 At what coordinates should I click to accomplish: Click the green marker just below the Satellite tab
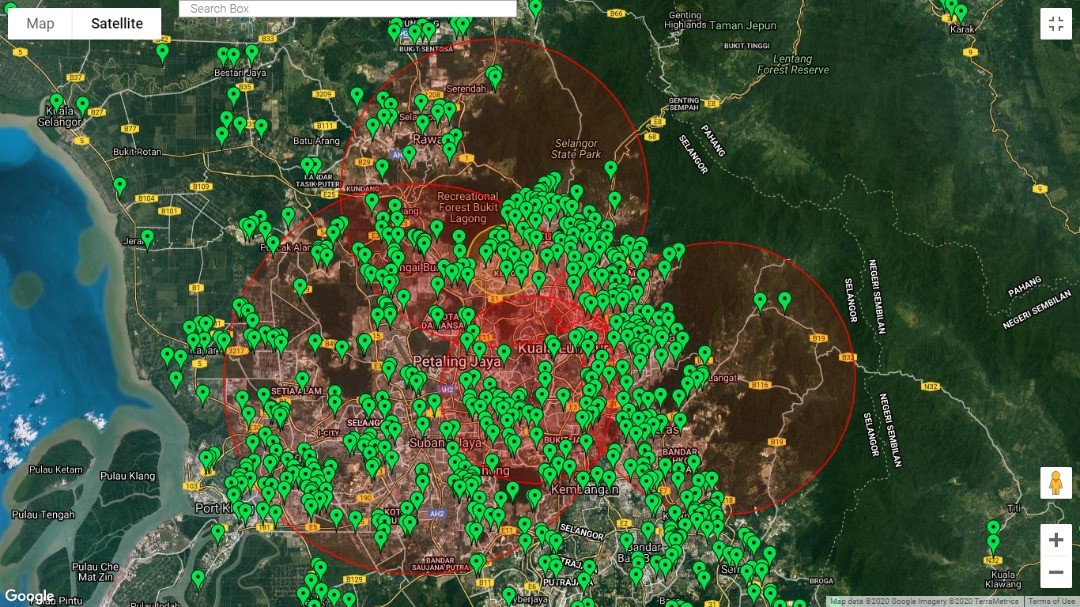pos(162,52)
